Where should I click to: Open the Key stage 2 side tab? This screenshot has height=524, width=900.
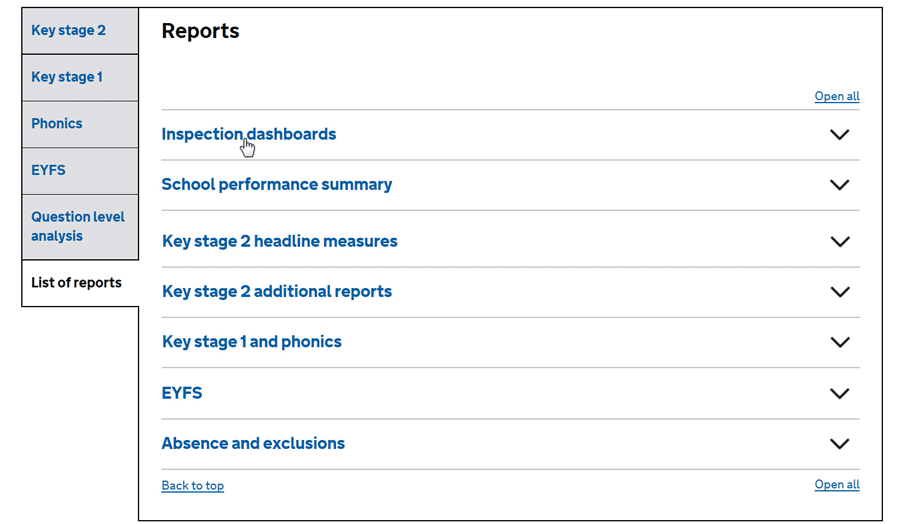80,30
